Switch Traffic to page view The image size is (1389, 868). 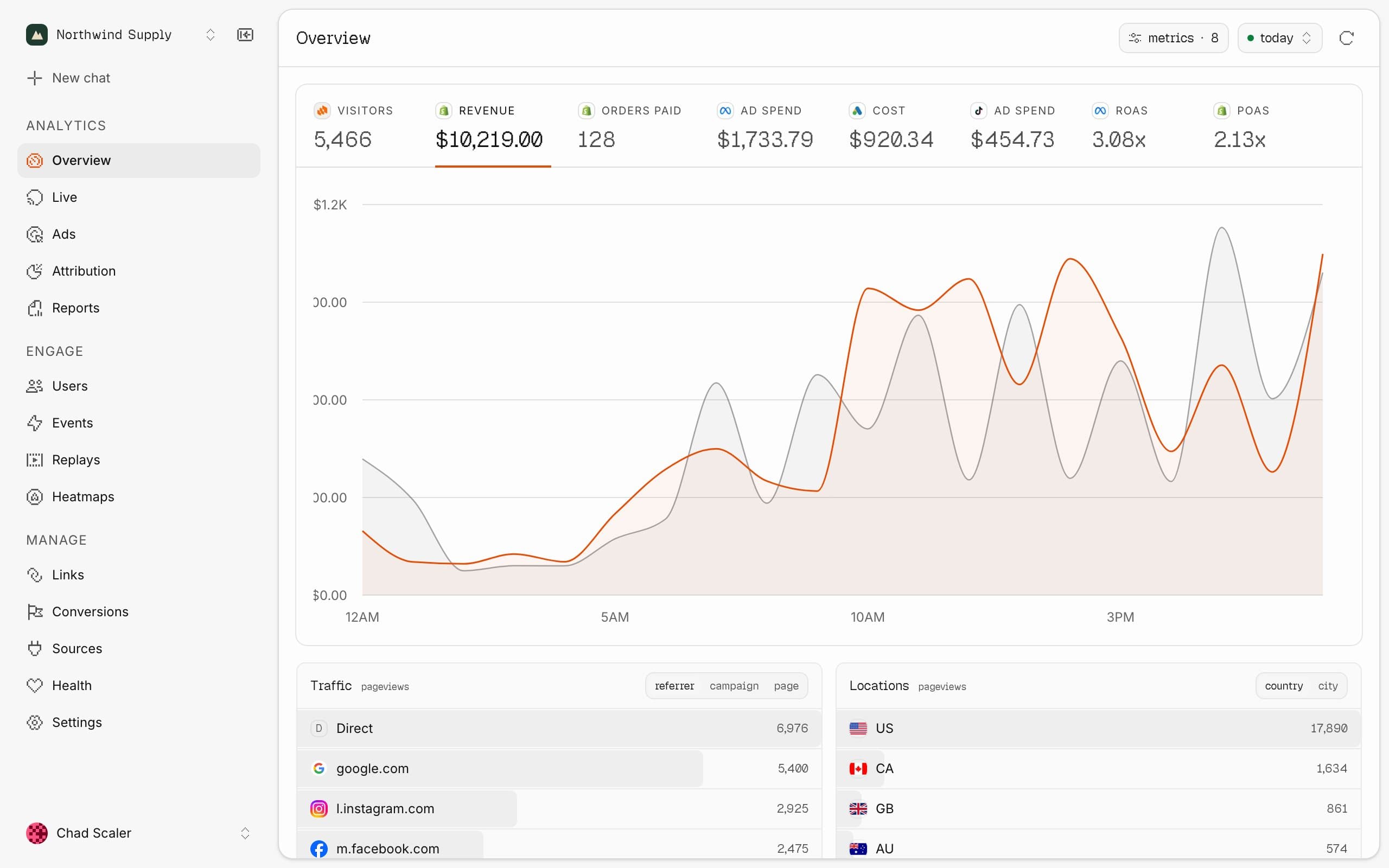coord(786,686)
